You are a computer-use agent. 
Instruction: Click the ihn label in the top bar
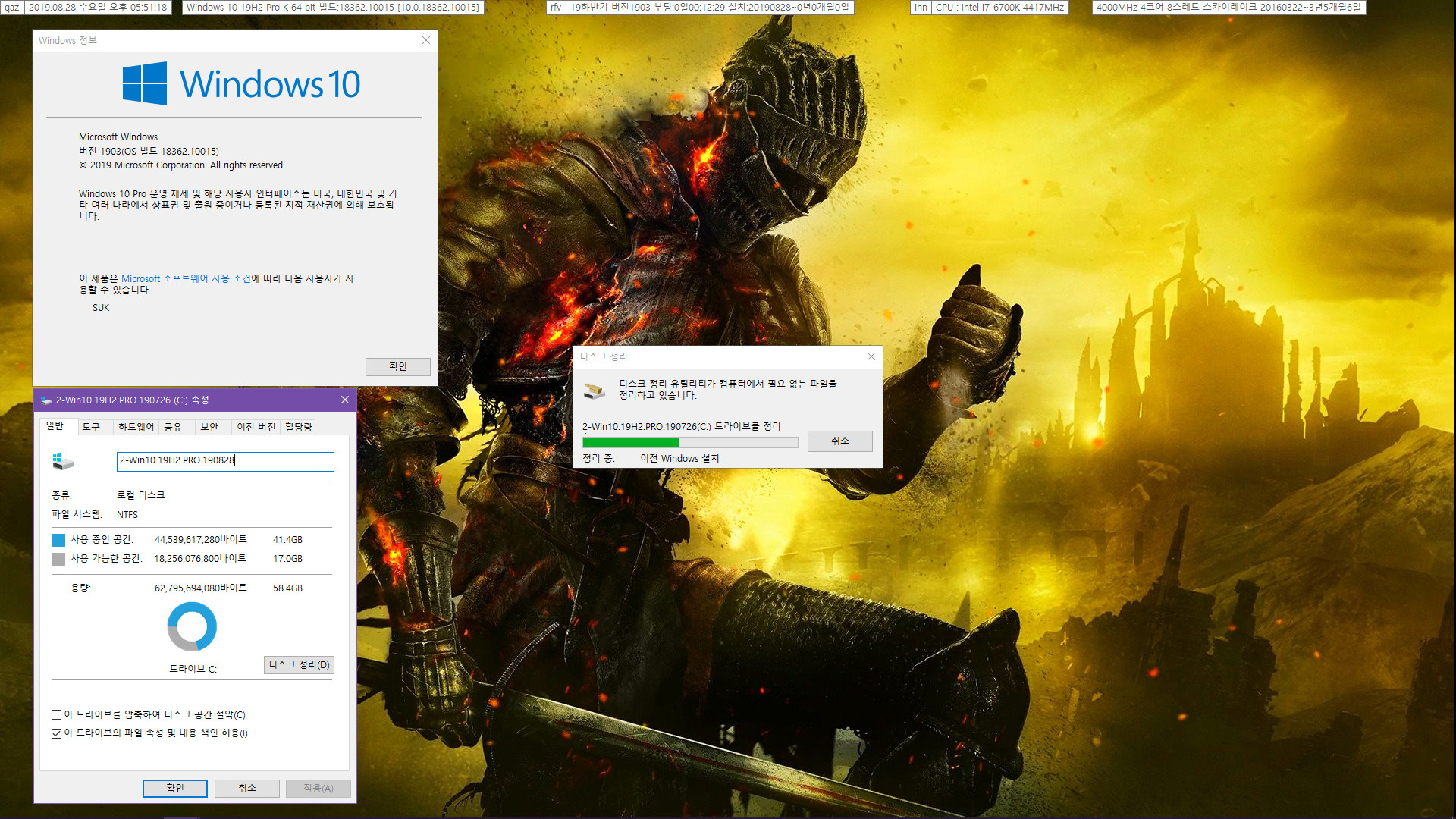coord(921,8)
